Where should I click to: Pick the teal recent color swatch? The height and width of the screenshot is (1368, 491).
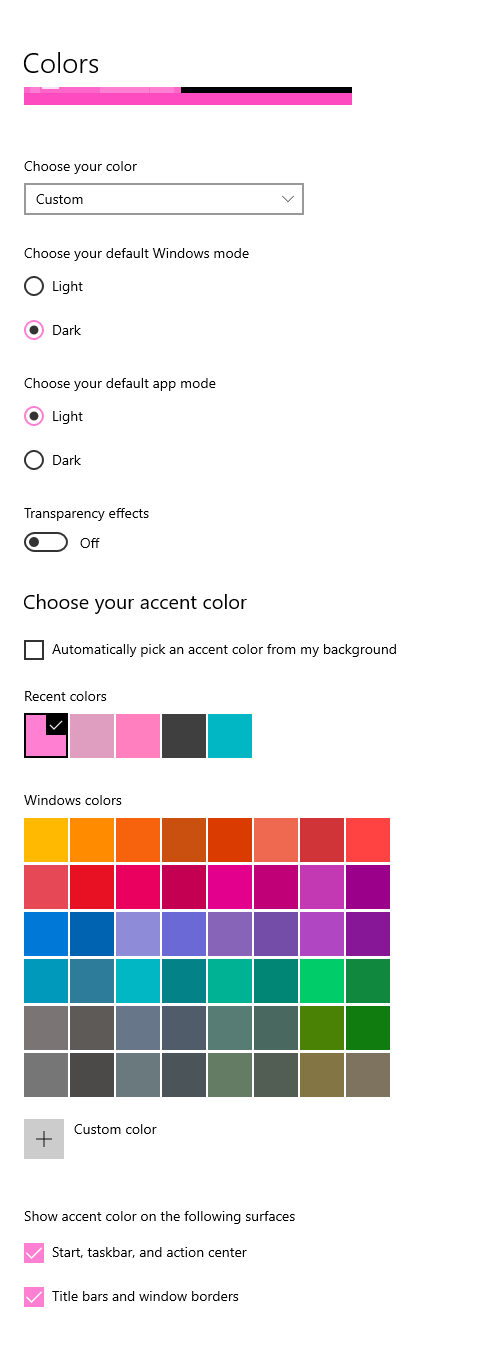point(230,736)
